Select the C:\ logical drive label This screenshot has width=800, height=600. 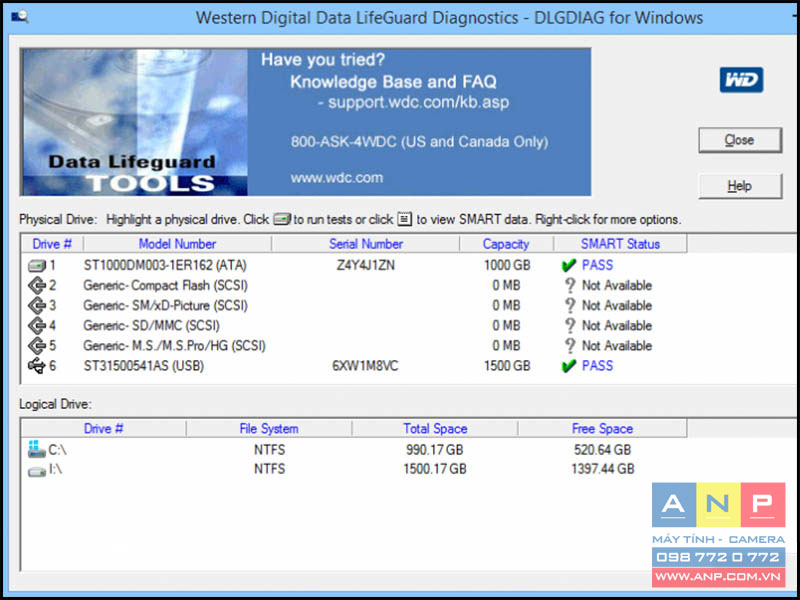[57, 450]
